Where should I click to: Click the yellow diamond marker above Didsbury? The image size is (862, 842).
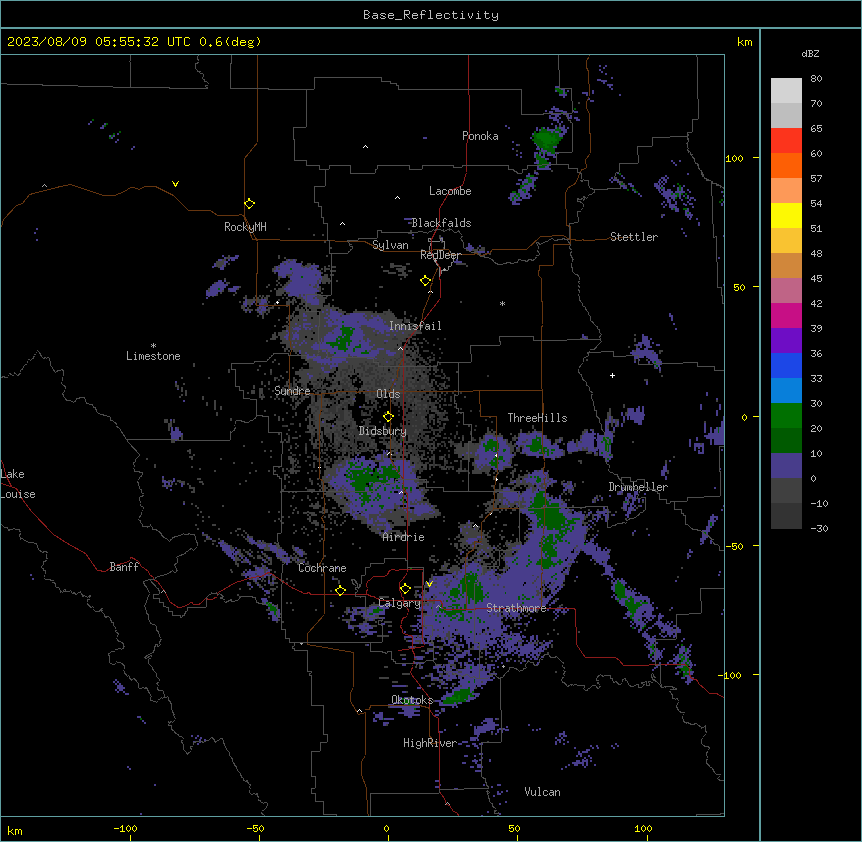tap(389, 417)
